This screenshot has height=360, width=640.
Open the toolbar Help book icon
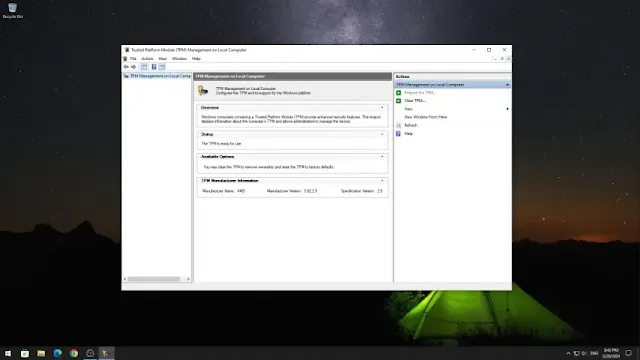[x=154, y=67]
